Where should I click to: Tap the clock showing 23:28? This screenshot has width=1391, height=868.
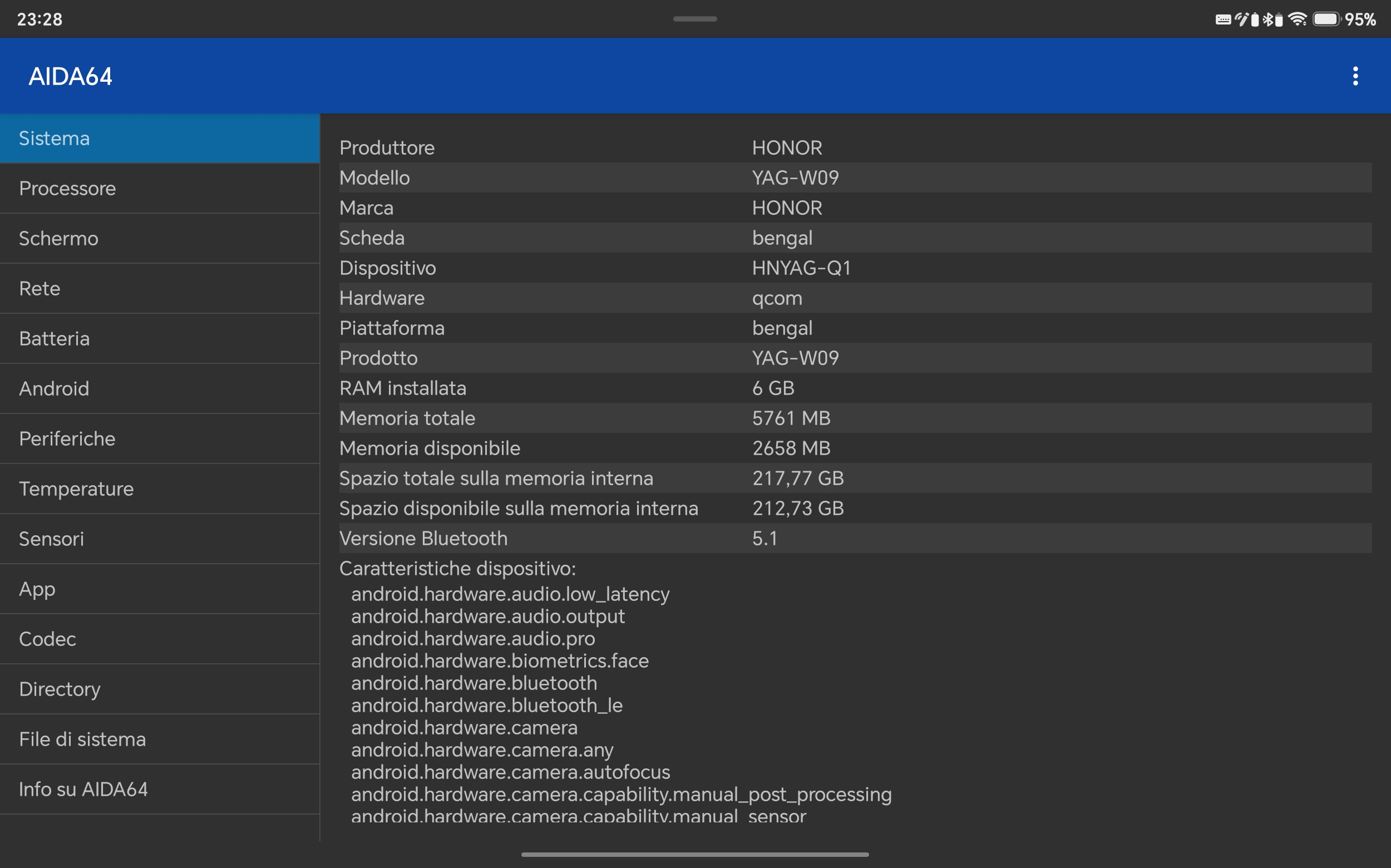[40, 19]
